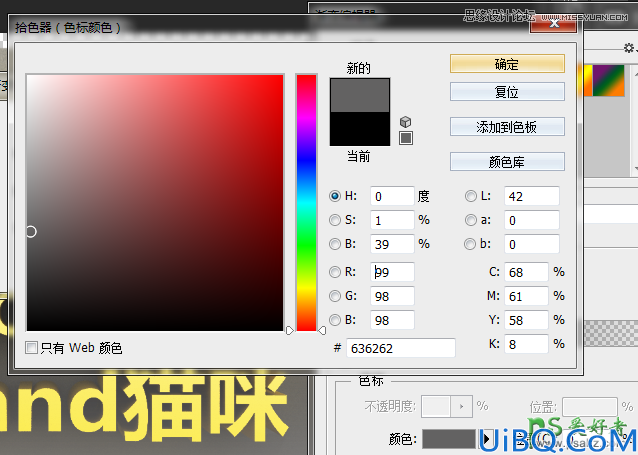Click the Lab b input field

(532, 244)
